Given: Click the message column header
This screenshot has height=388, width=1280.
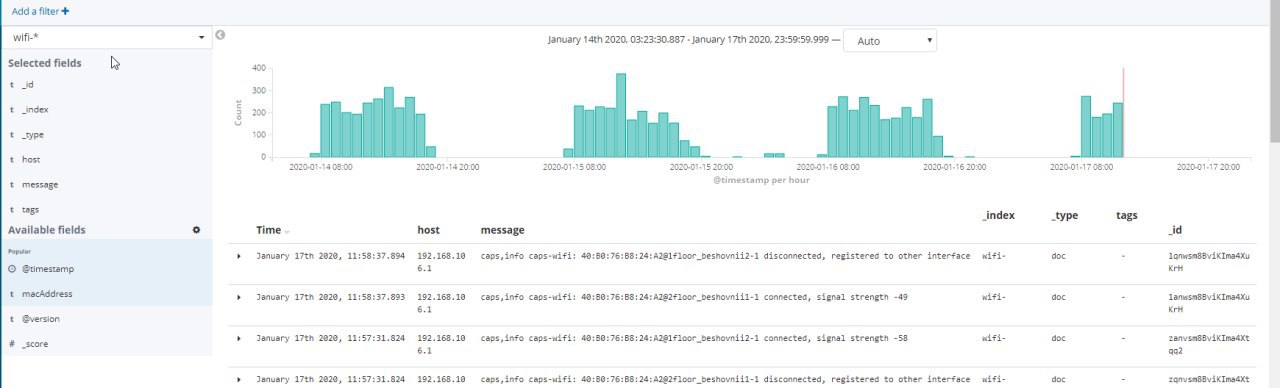Looking at the screenshot, I should (502, 230).
